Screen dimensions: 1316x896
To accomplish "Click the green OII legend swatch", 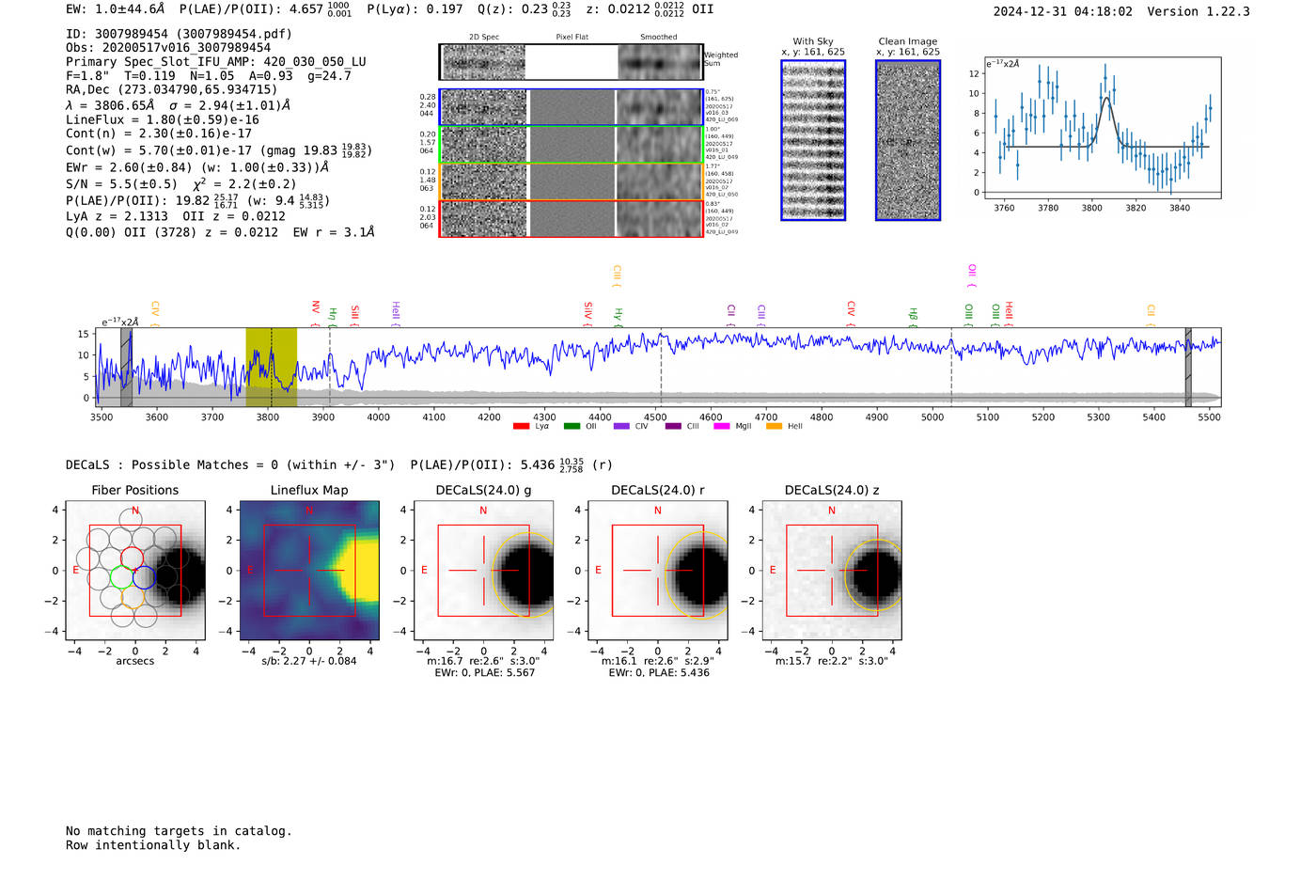I will point(572,427).
